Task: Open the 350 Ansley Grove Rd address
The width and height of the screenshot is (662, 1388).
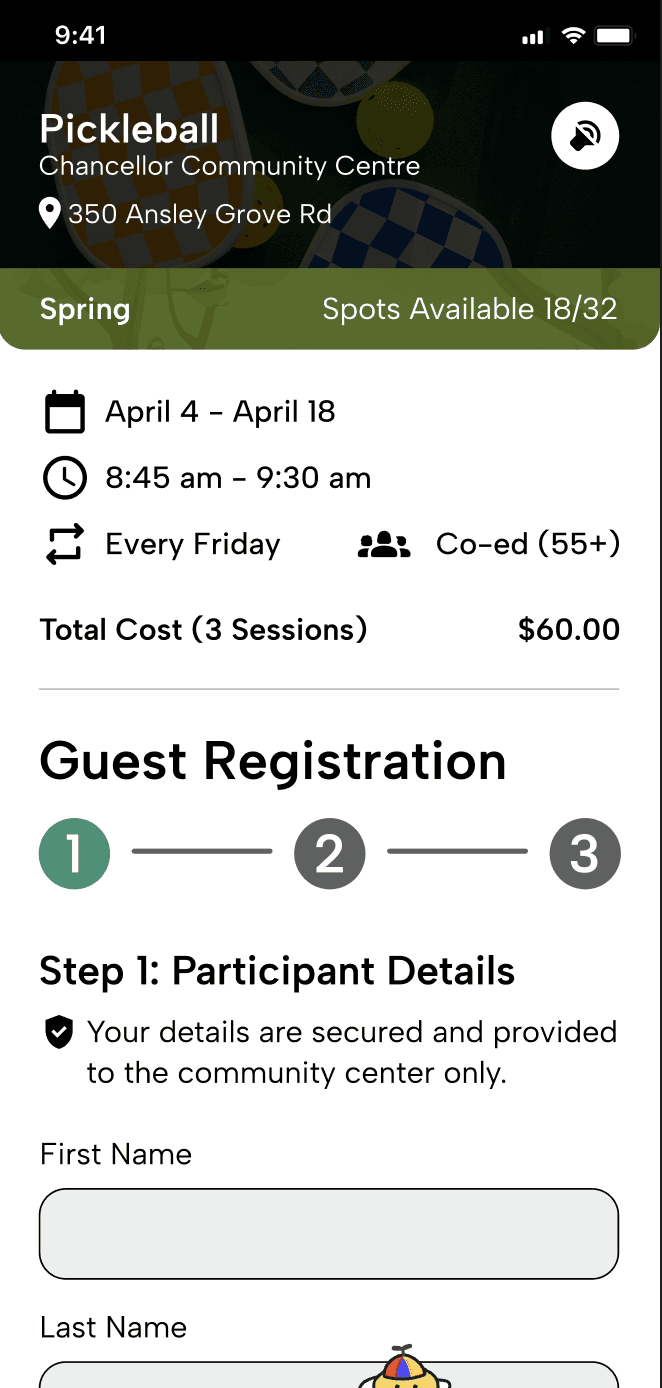Action: point(199,214)
